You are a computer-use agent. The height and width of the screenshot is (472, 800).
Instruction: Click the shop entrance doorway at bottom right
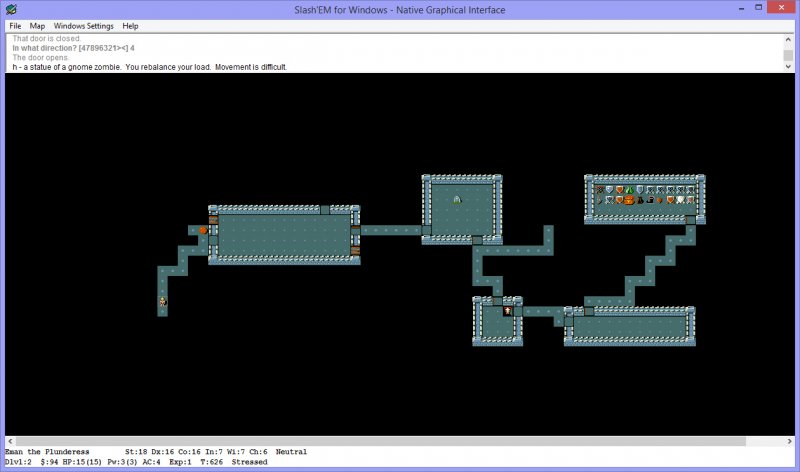click(690, 220)
